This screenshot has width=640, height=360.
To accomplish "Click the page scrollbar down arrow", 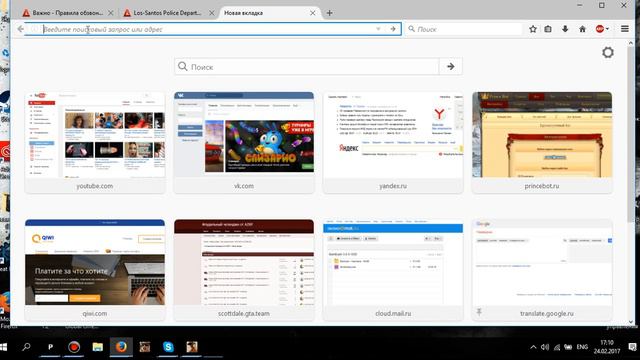I will pos(631,322).
